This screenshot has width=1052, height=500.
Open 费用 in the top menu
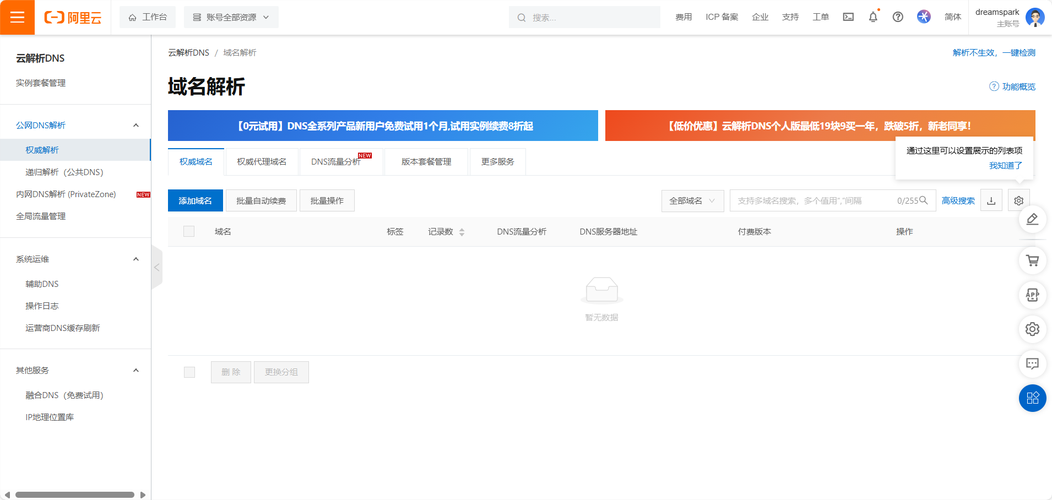click(x=683, y=17)
